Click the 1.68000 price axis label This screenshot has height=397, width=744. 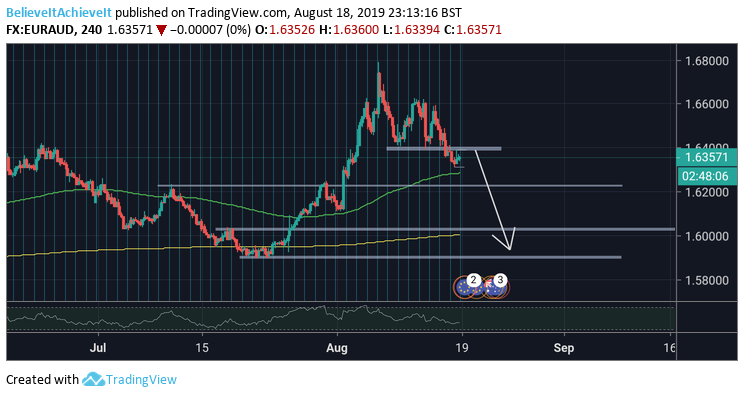(706, 61)
